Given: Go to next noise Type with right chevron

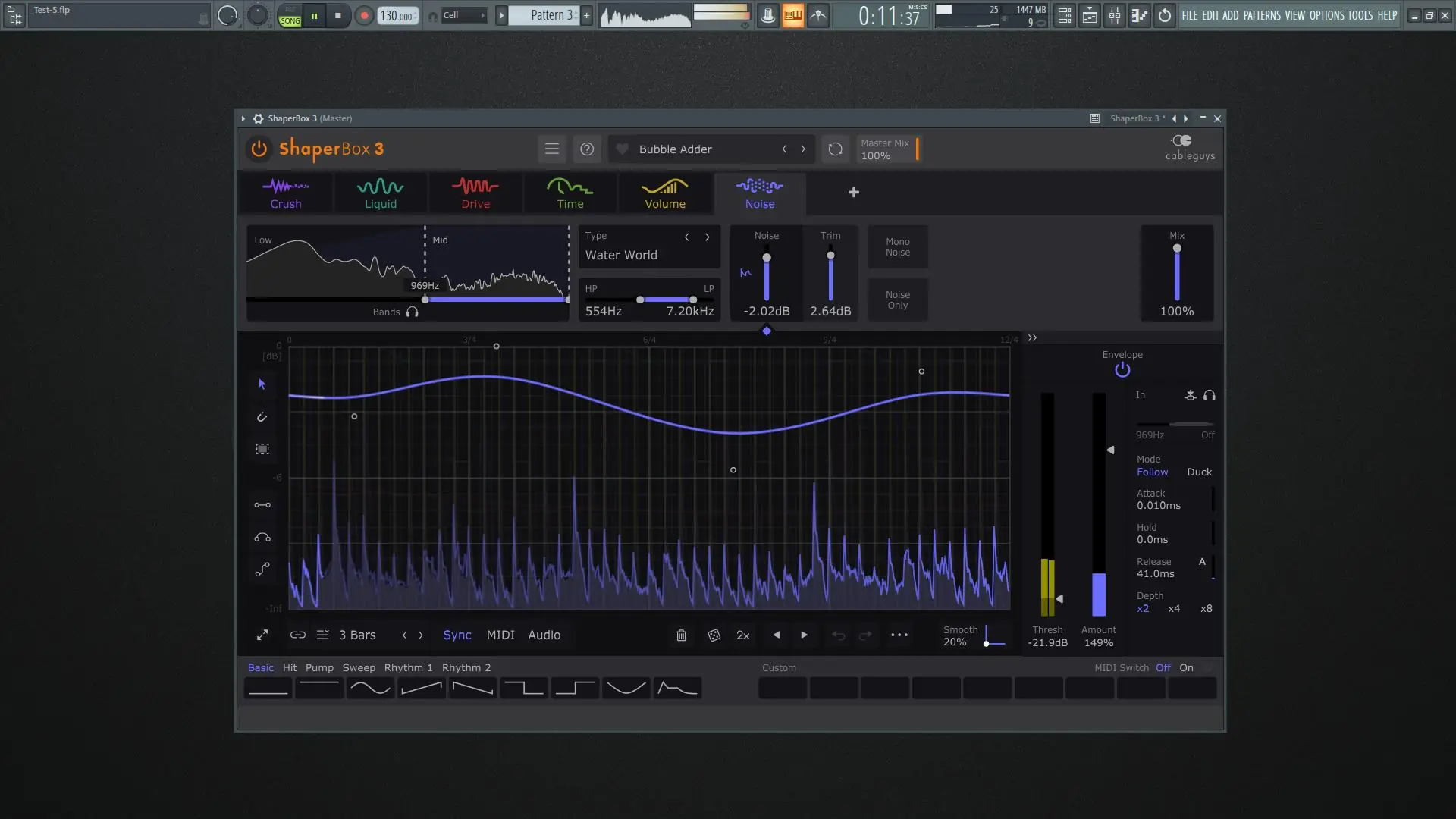Looking at the screenshot, I should pos(708,237).
